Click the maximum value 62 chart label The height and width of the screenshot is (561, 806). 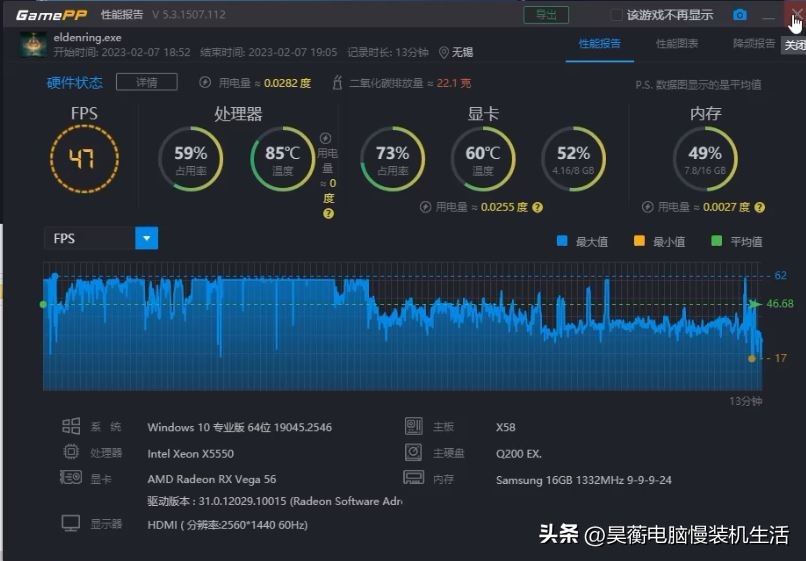[780, 275]
